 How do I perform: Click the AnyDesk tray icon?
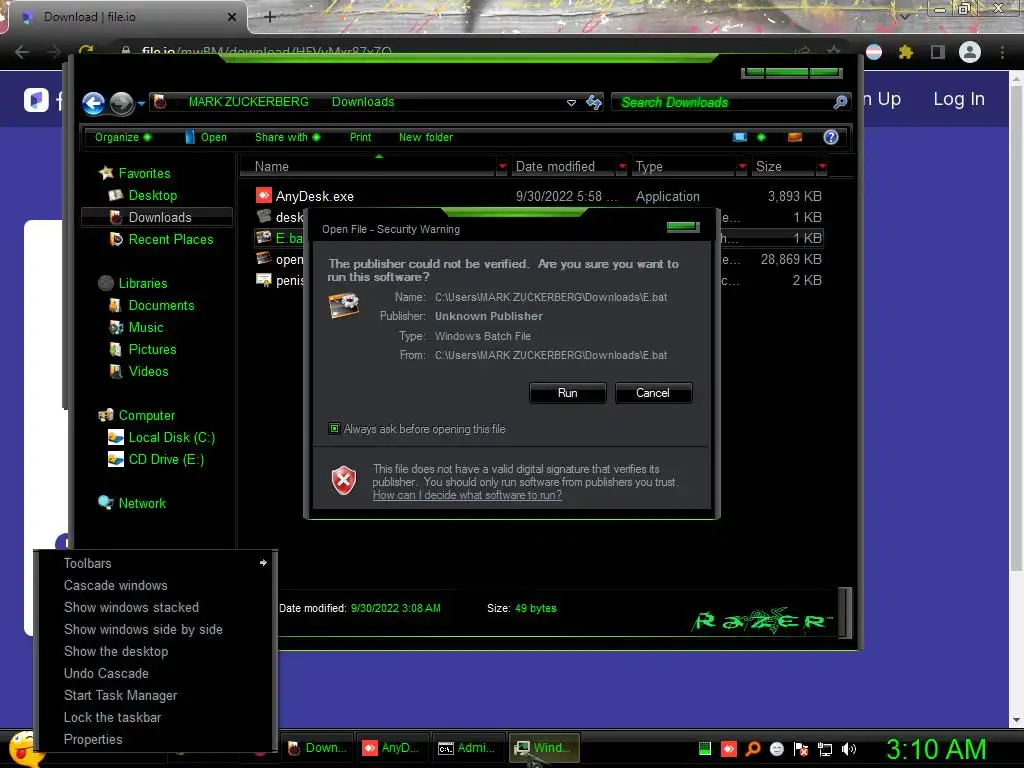tap(729, 749)
